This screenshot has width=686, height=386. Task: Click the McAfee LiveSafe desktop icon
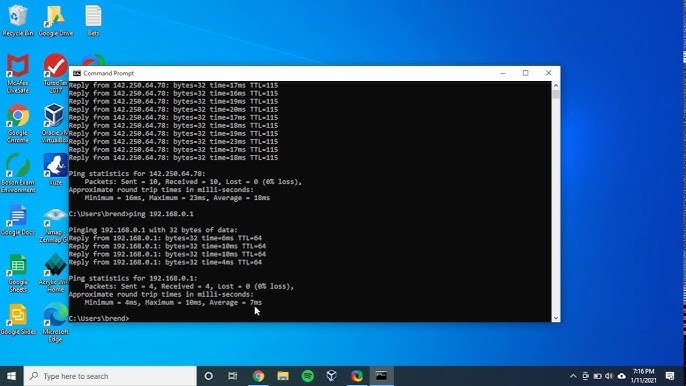[18, 73]
